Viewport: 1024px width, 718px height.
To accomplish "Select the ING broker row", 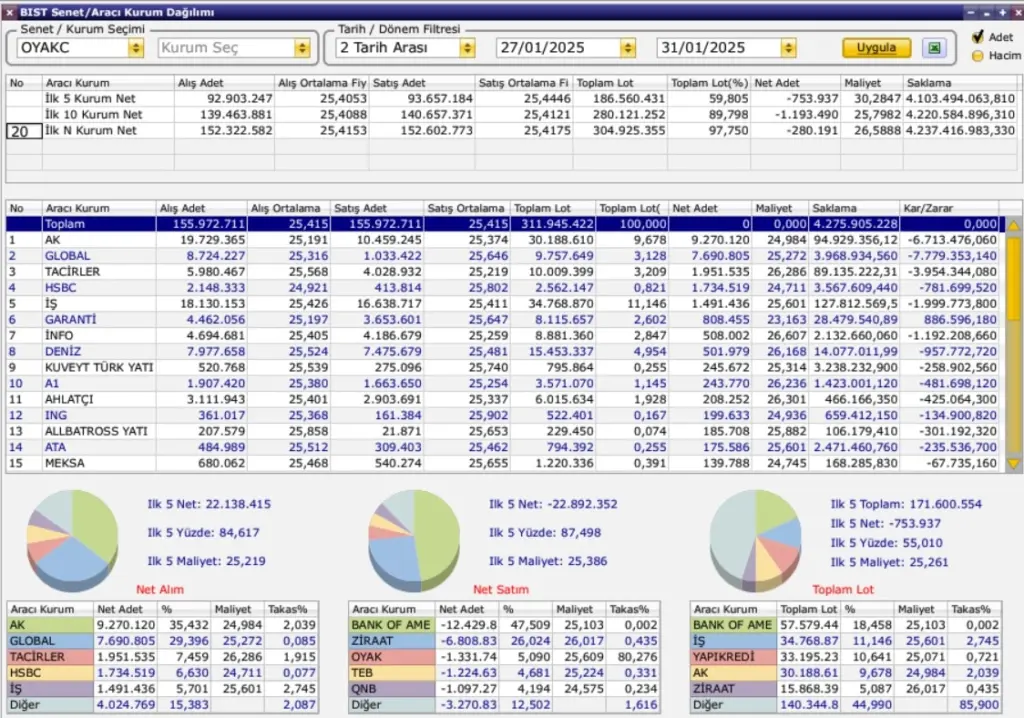I will 503,416.
